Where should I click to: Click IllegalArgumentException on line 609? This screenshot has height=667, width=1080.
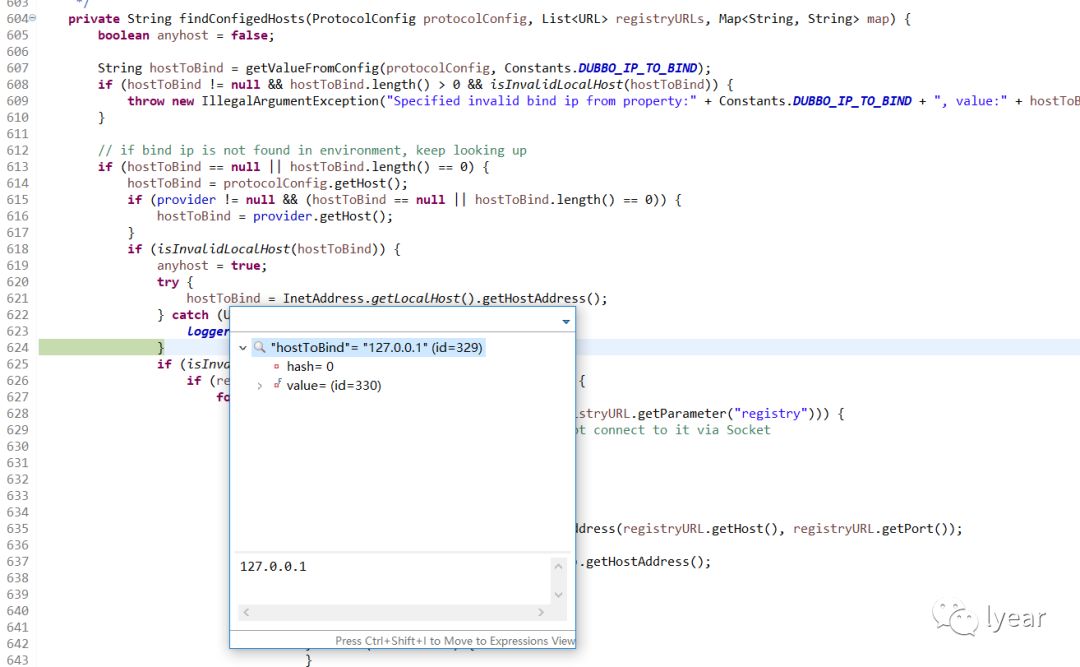coord(290,101)
